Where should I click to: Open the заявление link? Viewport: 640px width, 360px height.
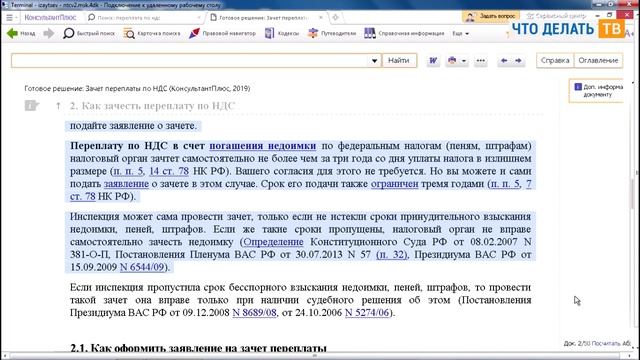126,184
